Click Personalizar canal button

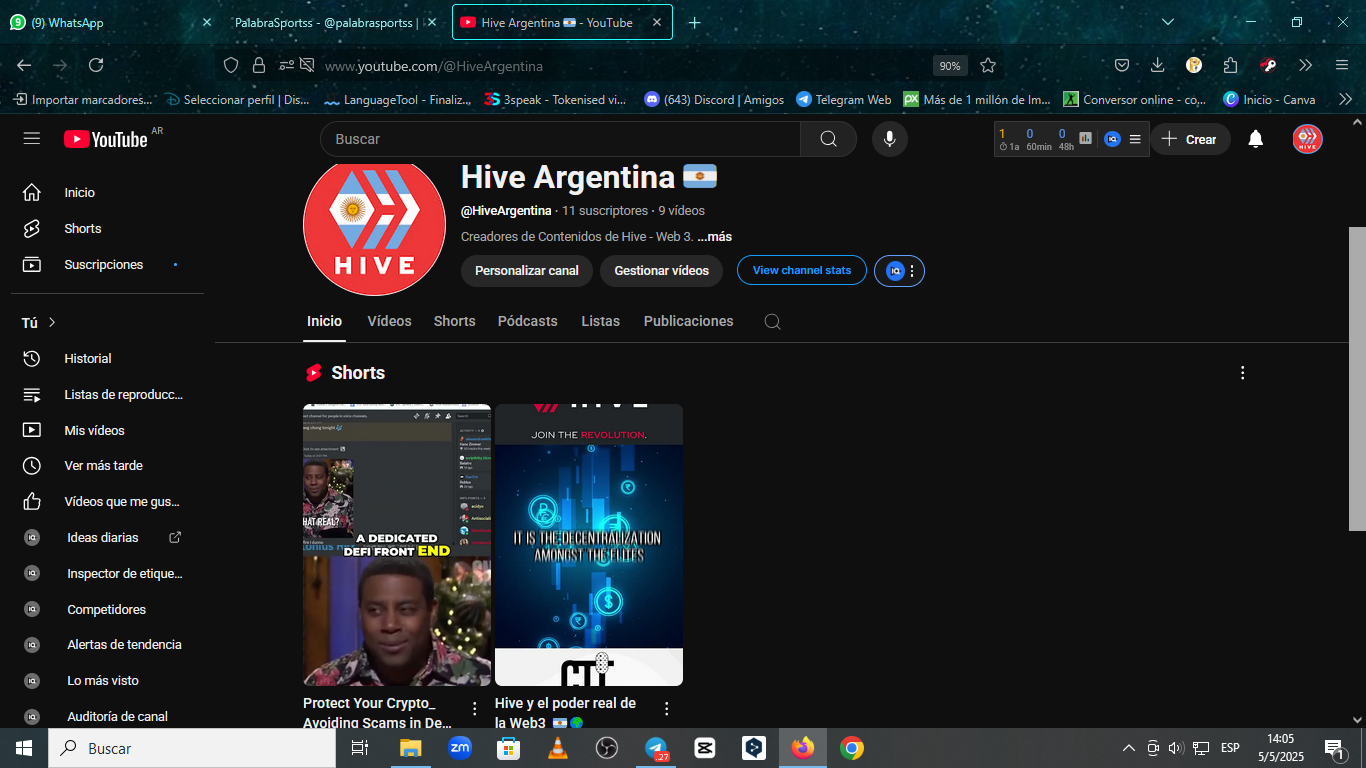(x=527, y=271)
